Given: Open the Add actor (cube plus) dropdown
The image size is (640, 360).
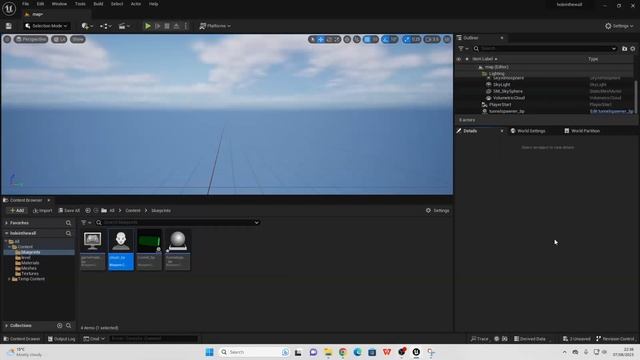Looking at the screenshot, I should point(87,26).
